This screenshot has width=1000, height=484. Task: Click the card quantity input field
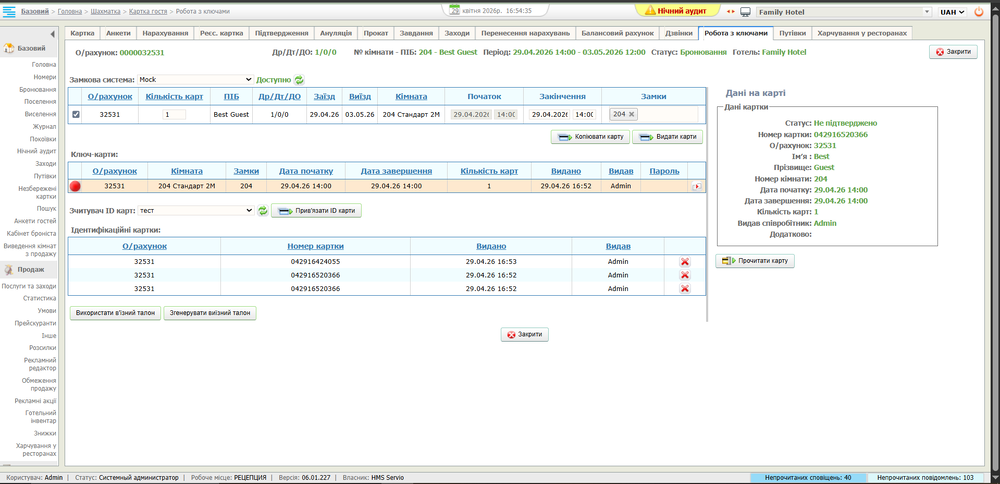tap(175, 115)
